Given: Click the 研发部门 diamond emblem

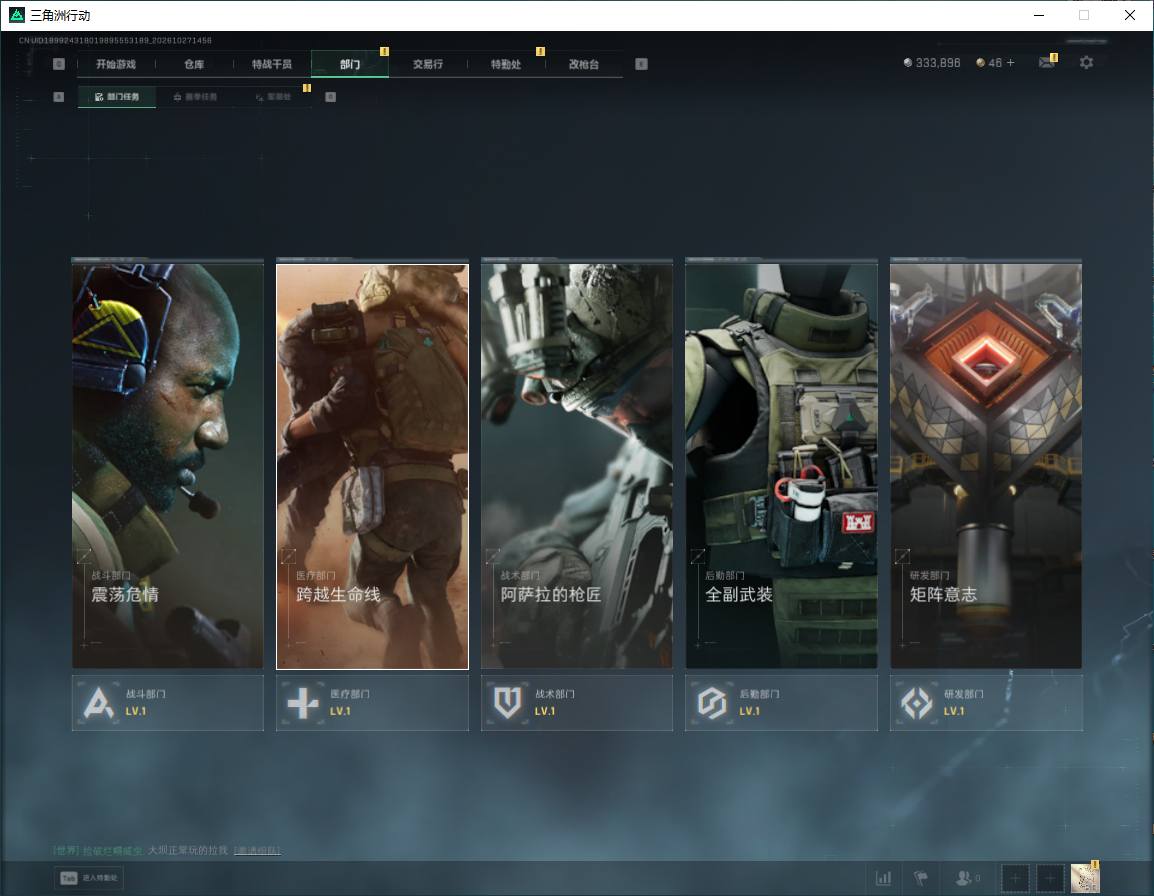Looking at the screenshot, I should (916, 702).
